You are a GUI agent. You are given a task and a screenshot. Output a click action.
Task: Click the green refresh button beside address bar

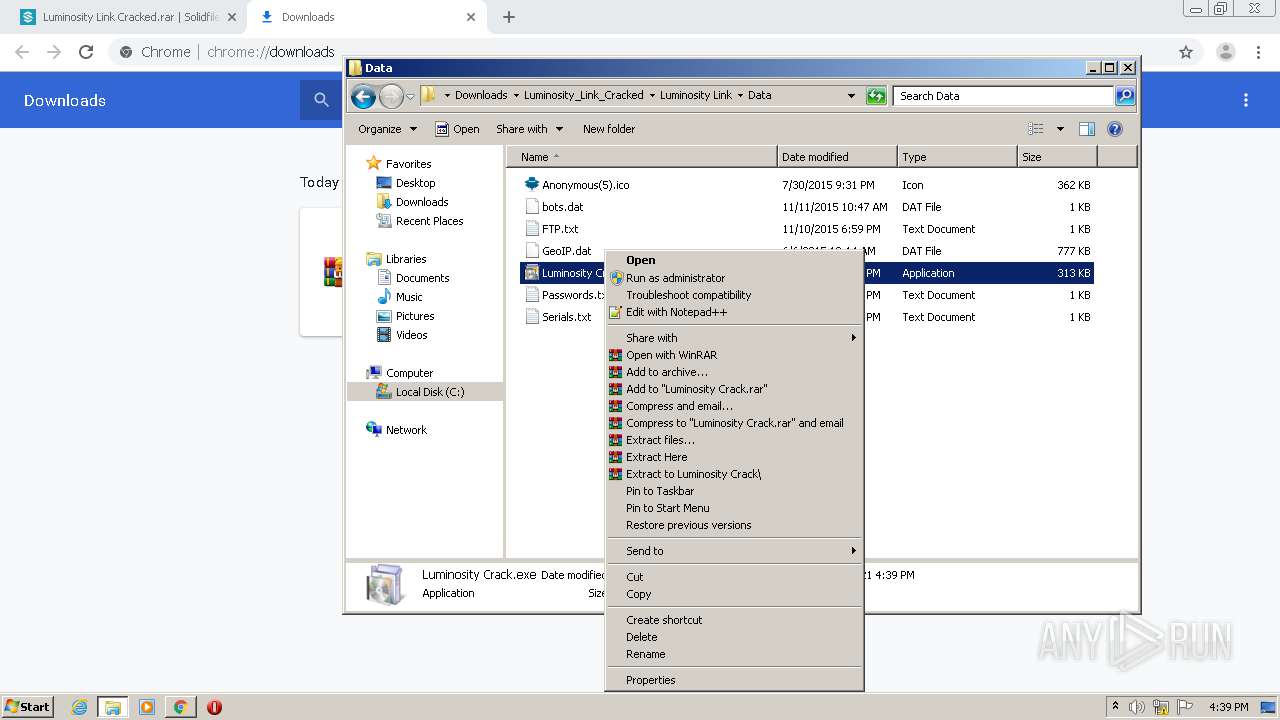coord(876,96)
